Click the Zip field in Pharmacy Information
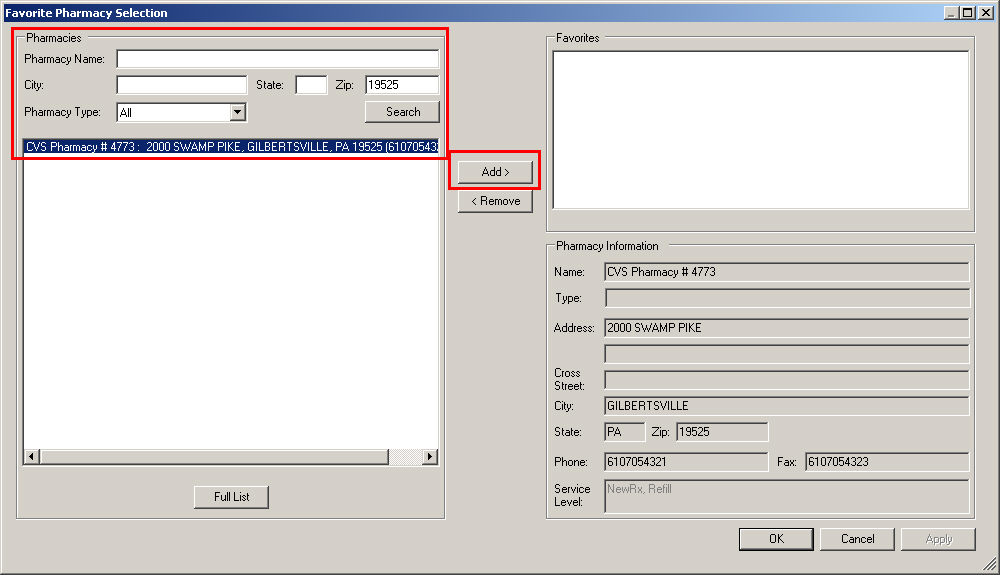Viewport: 1000px width, 575px height. (x=722, y=432)
